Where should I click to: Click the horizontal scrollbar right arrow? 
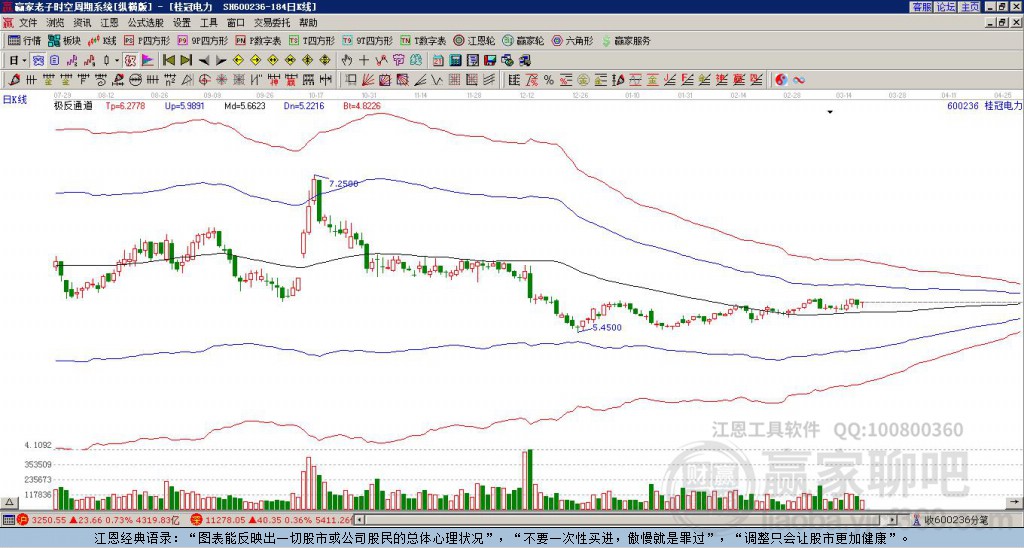point(893,520)
